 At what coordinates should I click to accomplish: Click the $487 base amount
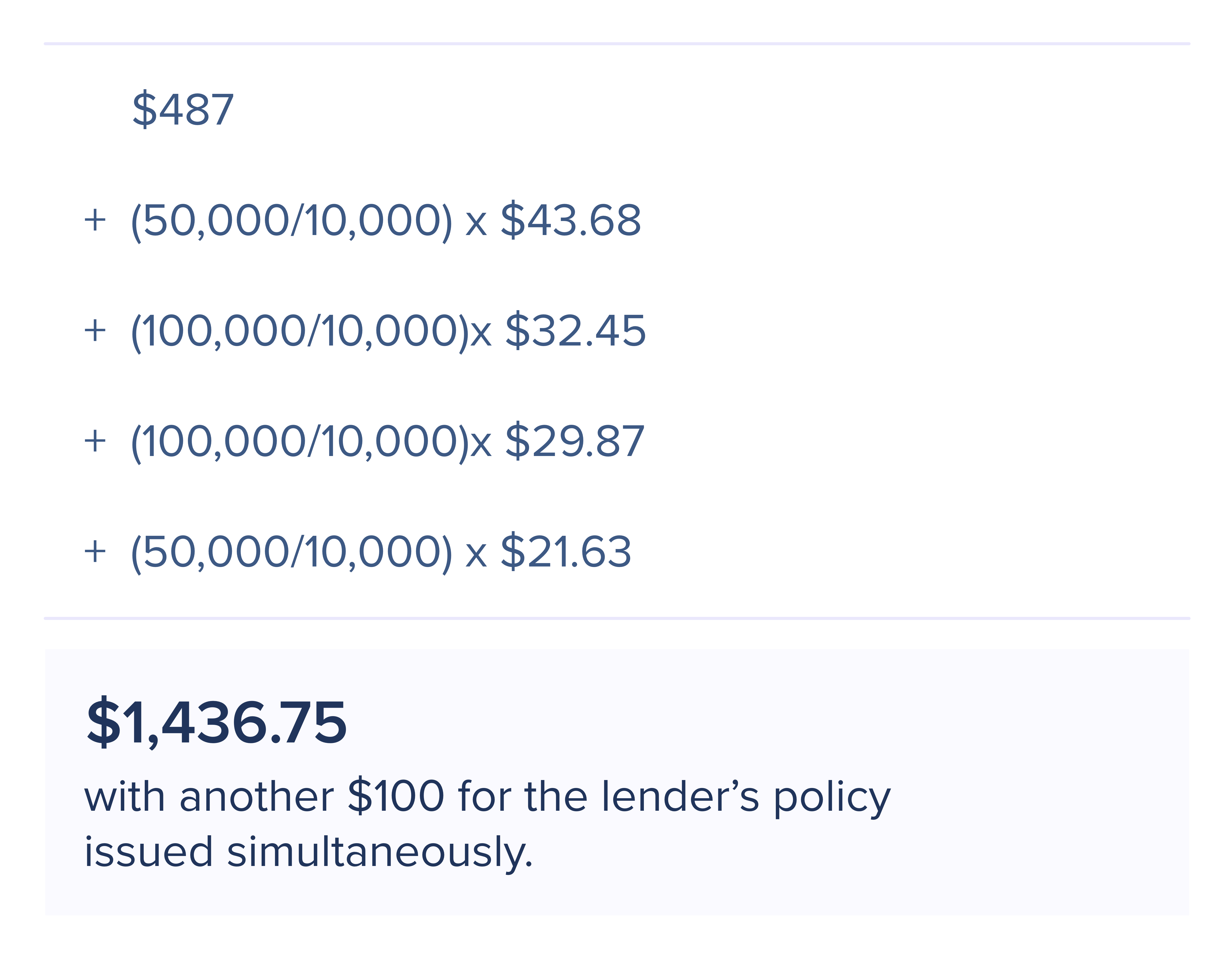[x=183, y=109]
